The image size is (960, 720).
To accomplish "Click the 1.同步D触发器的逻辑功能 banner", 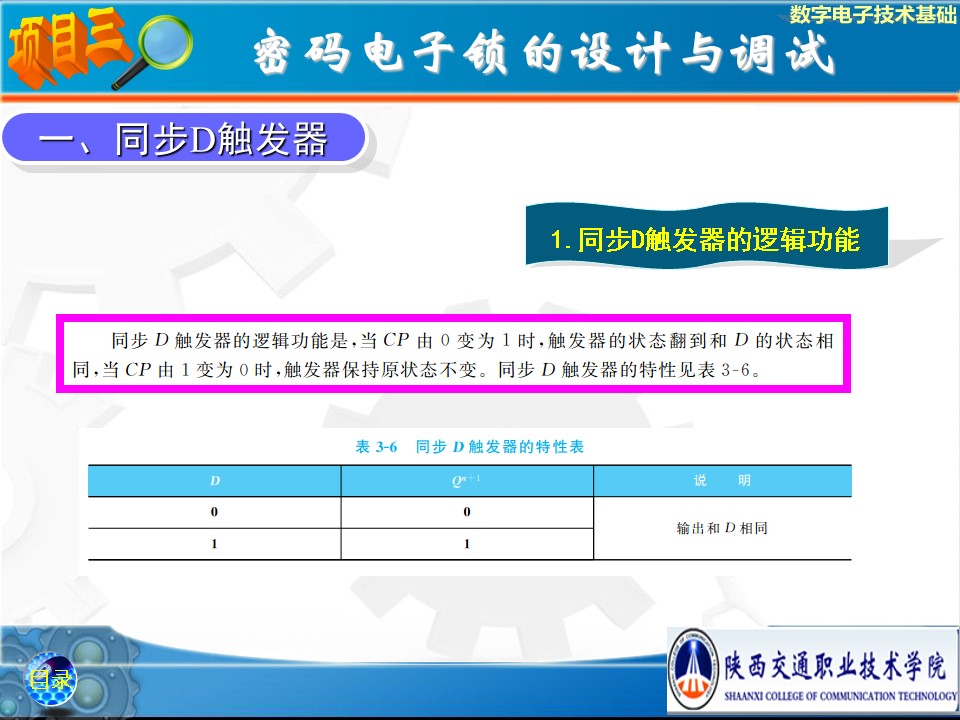I will (x=705, y=239).
